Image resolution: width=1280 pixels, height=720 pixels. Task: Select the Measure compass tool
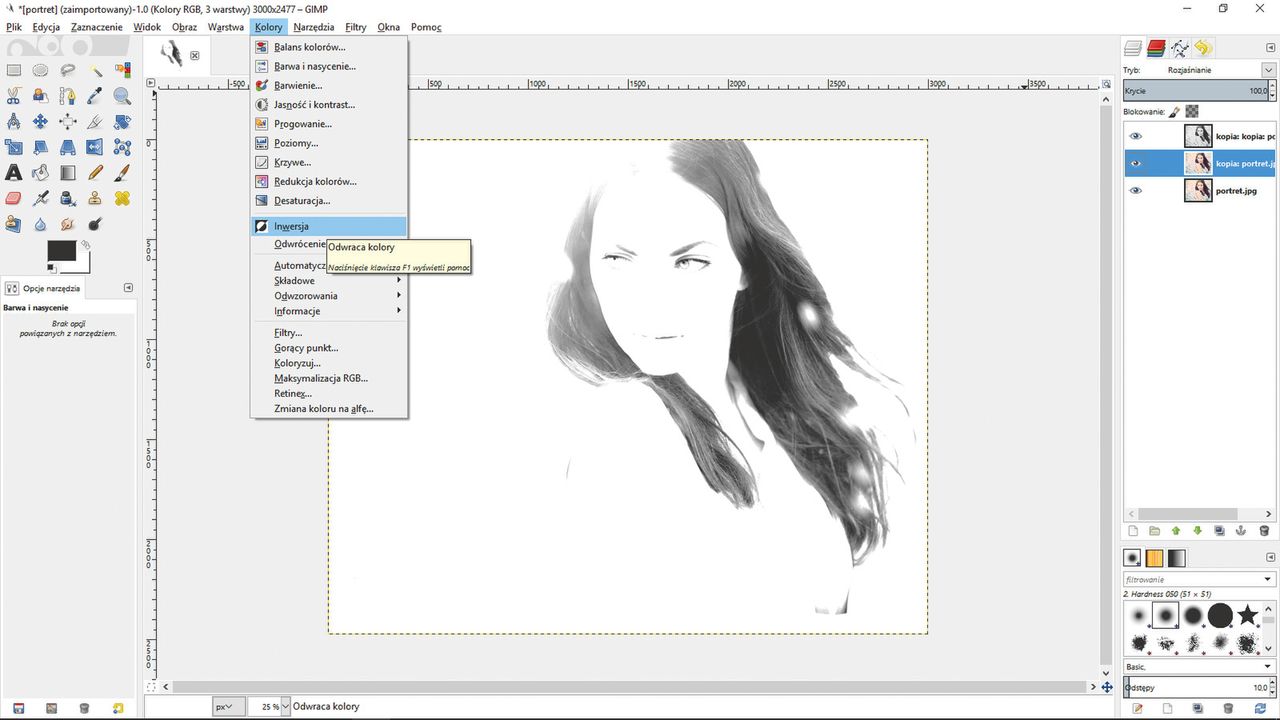click(x=14, y=122)
